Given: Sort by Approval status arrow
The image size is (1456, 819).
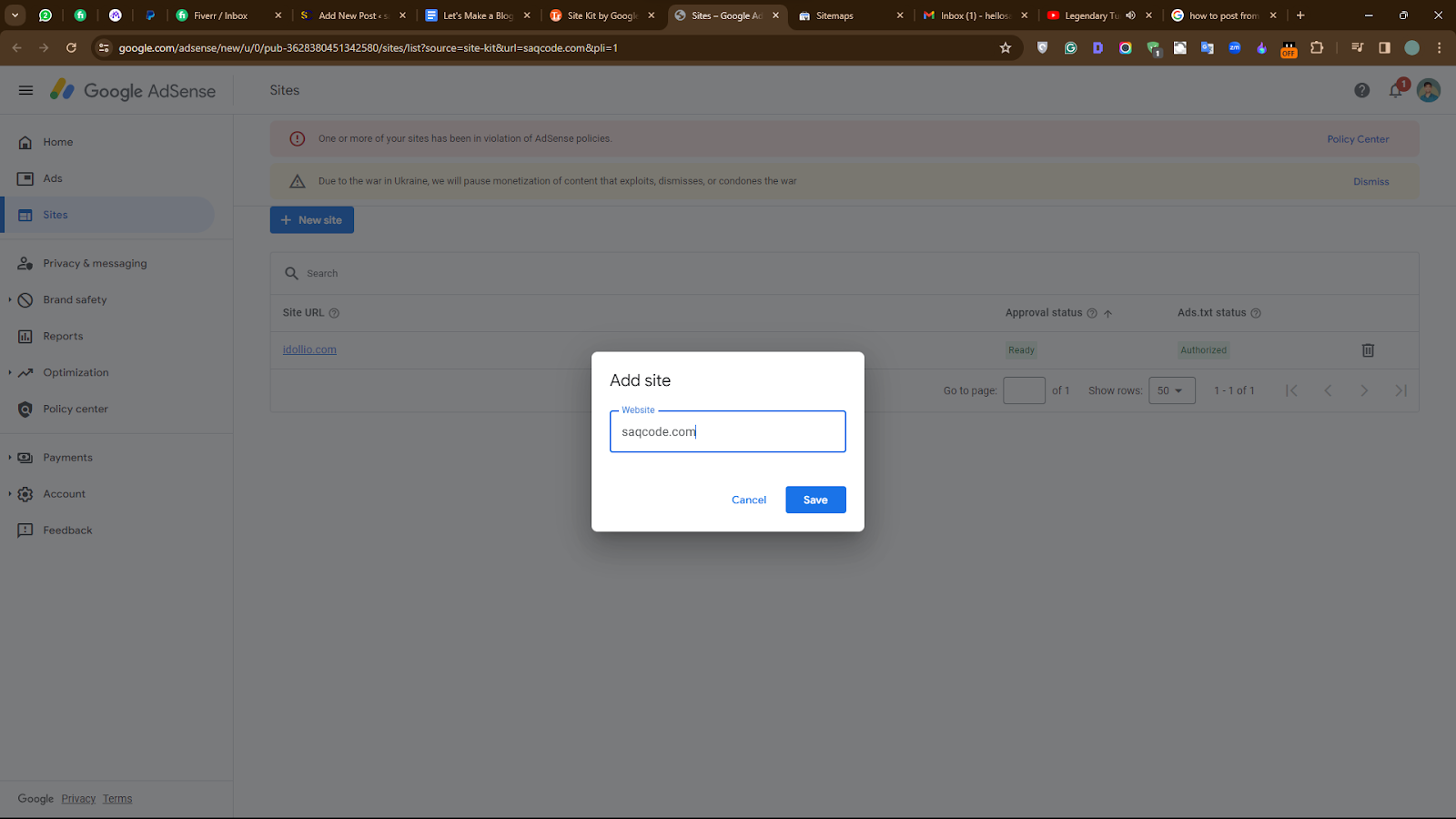Looking at the screenshot, I should pos(1108,313).
